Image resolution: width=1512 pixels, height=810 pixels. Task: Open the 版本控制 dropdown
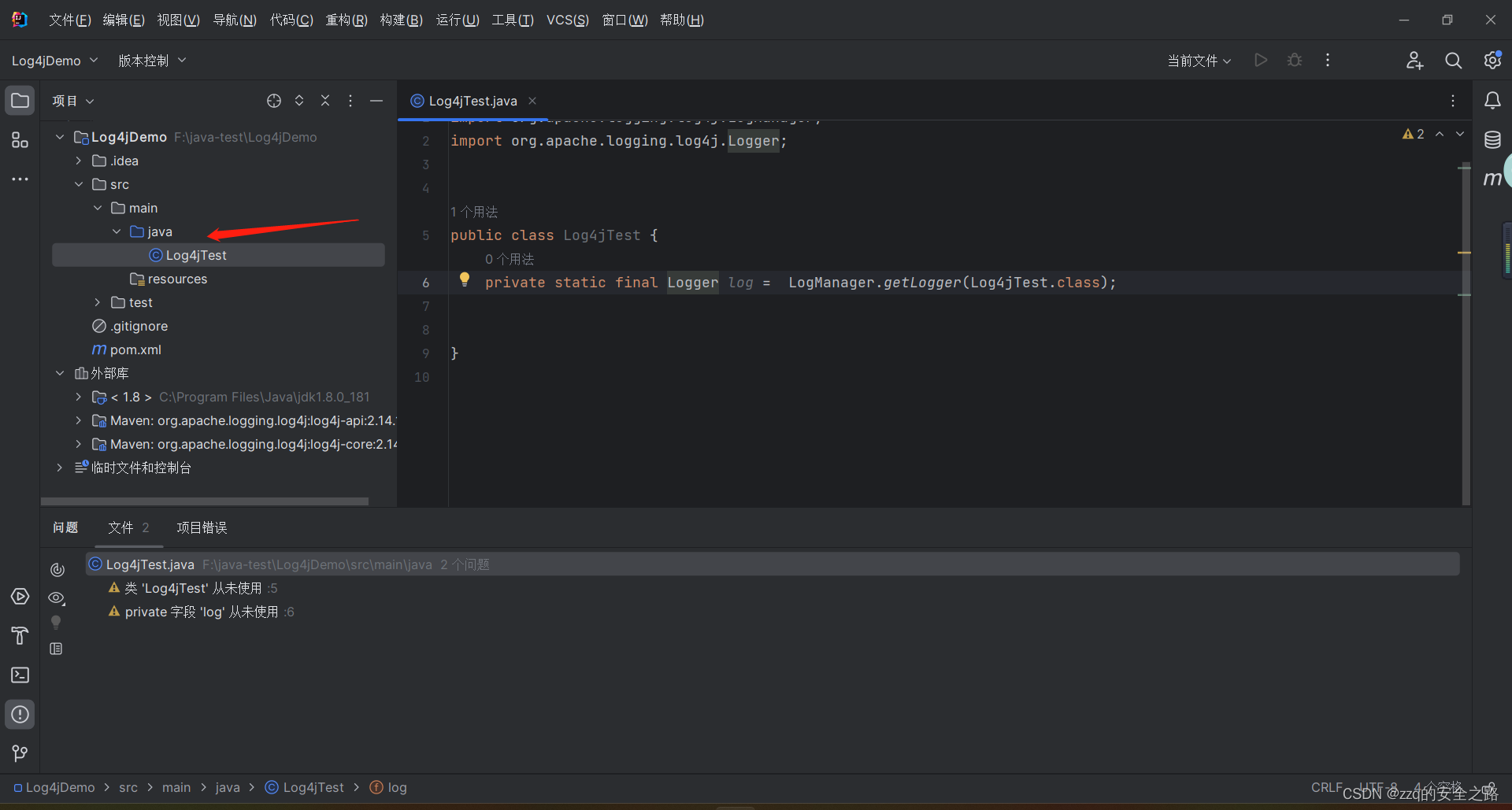pos(152,61)
